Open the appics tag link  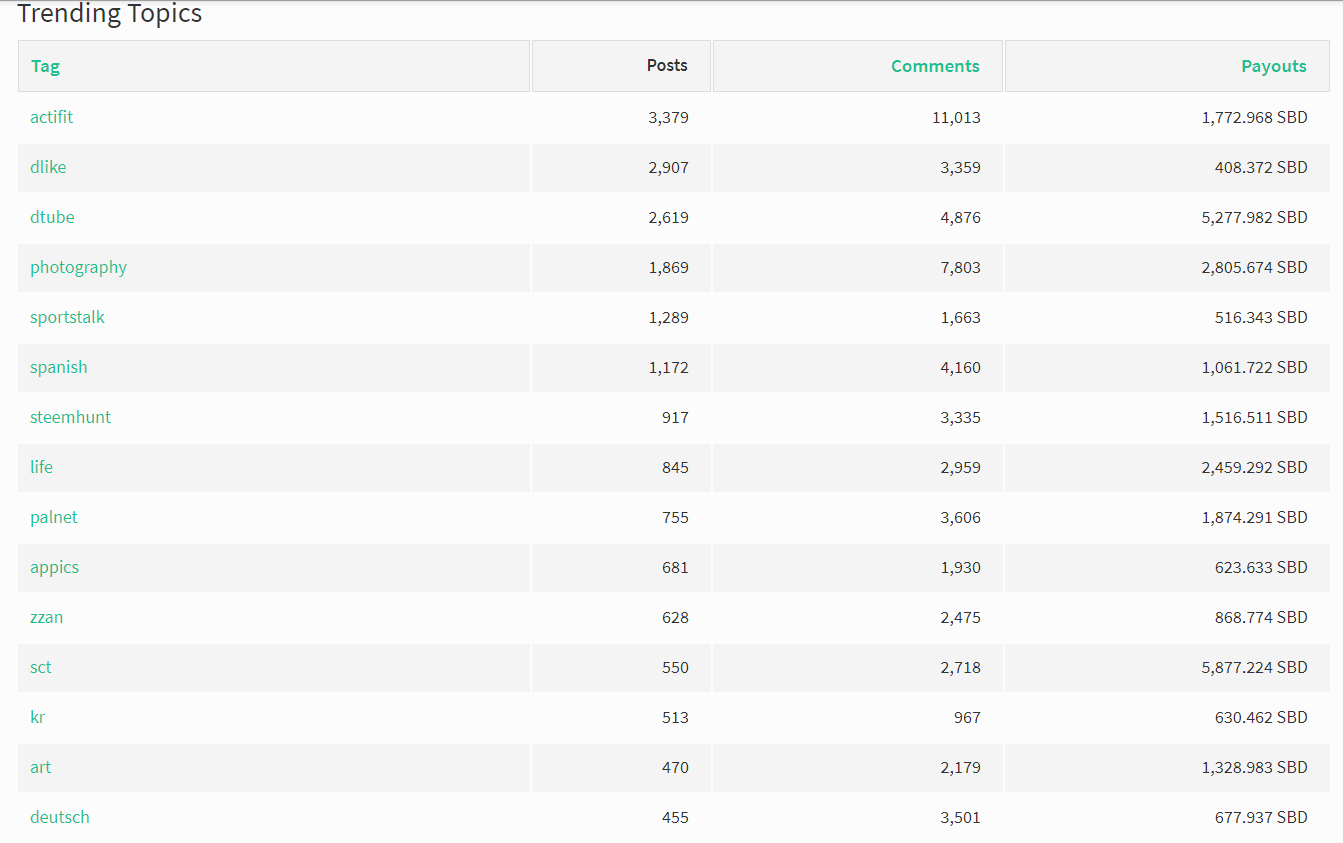point(54,567)
